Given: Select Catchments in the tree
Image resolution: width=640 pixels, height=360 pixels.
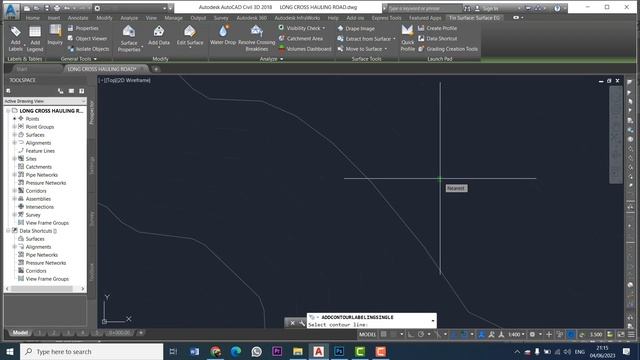Looking at the screenshot, I should tap(39, 167).
